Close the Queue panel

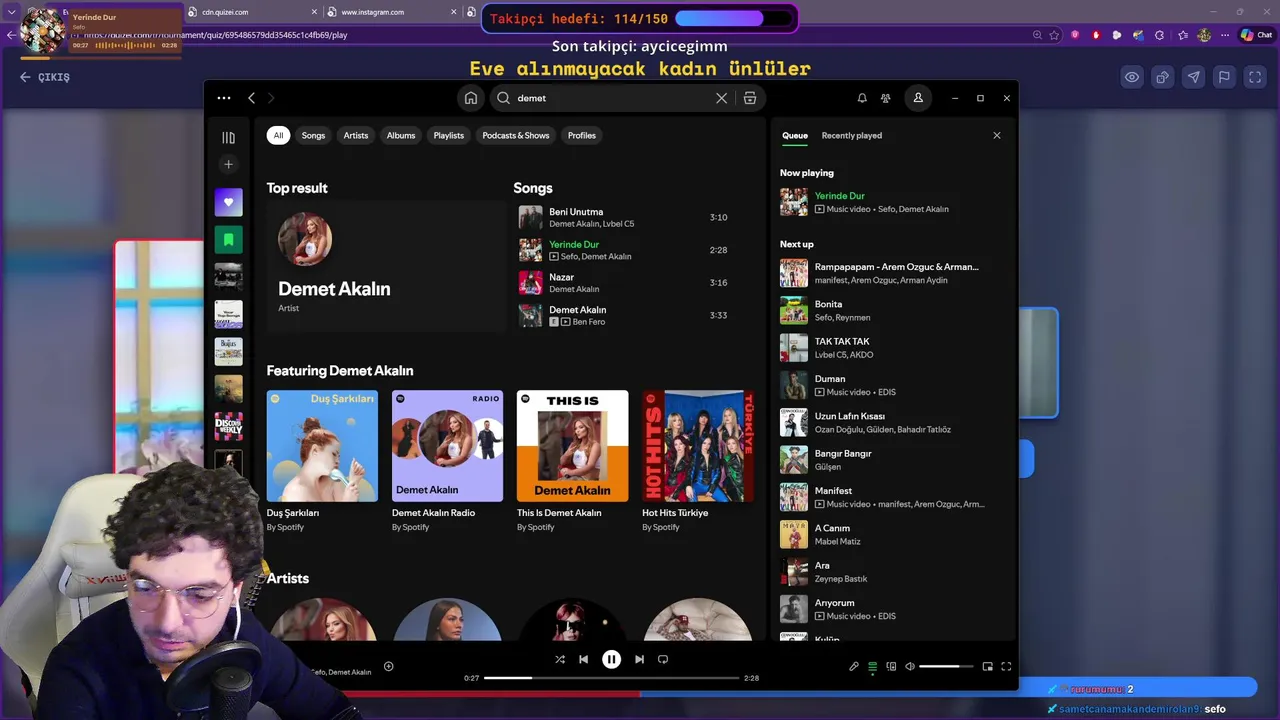point(996,135)
